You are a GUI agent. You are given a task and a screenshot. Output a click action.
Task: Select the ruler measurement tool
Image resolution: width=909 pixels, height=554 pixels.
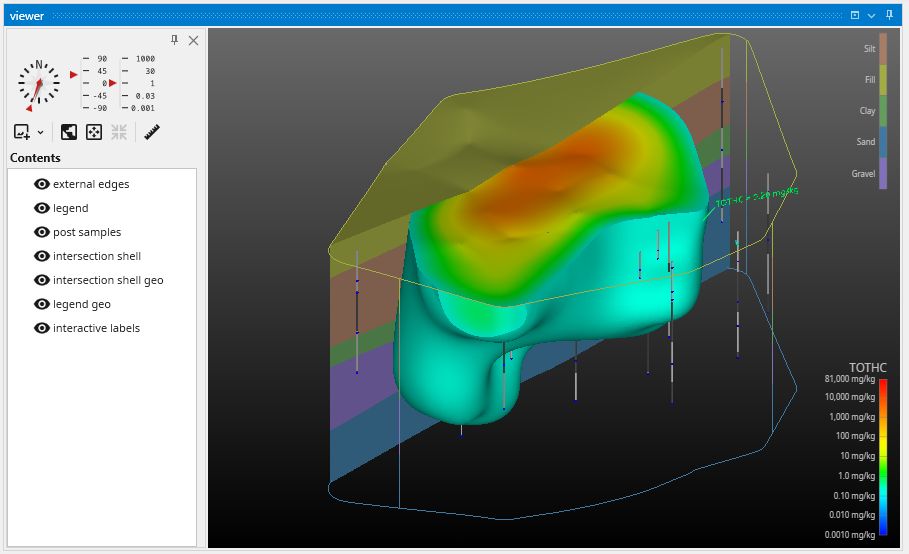[153, 132]
